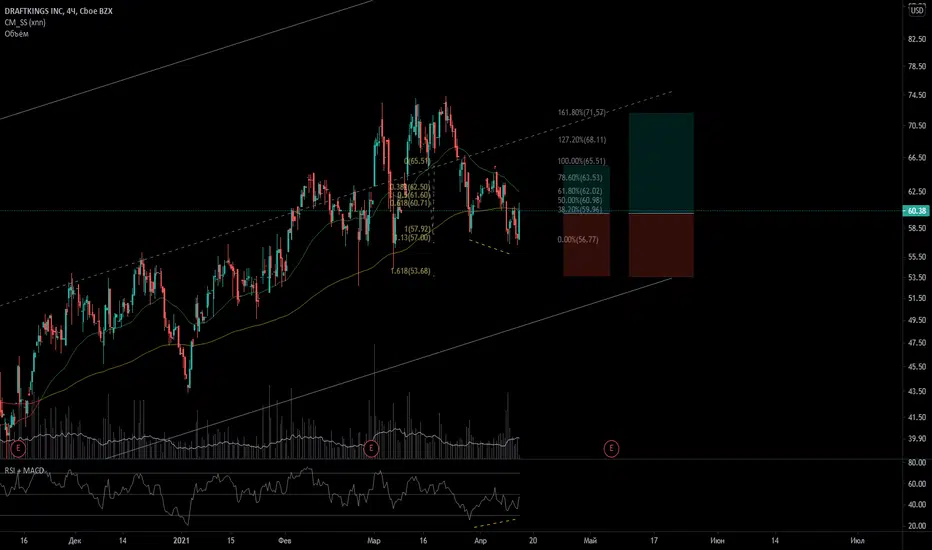Click the Июл date on the time axis
The height and width of the screenshot is (550, 932).
point(857,541)
